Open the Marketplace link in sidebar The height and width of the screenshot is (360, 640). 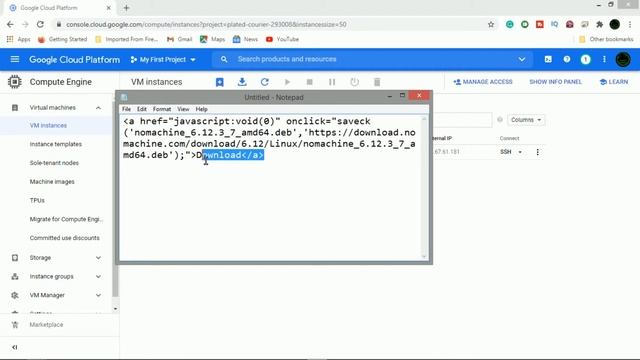point(46,325)
